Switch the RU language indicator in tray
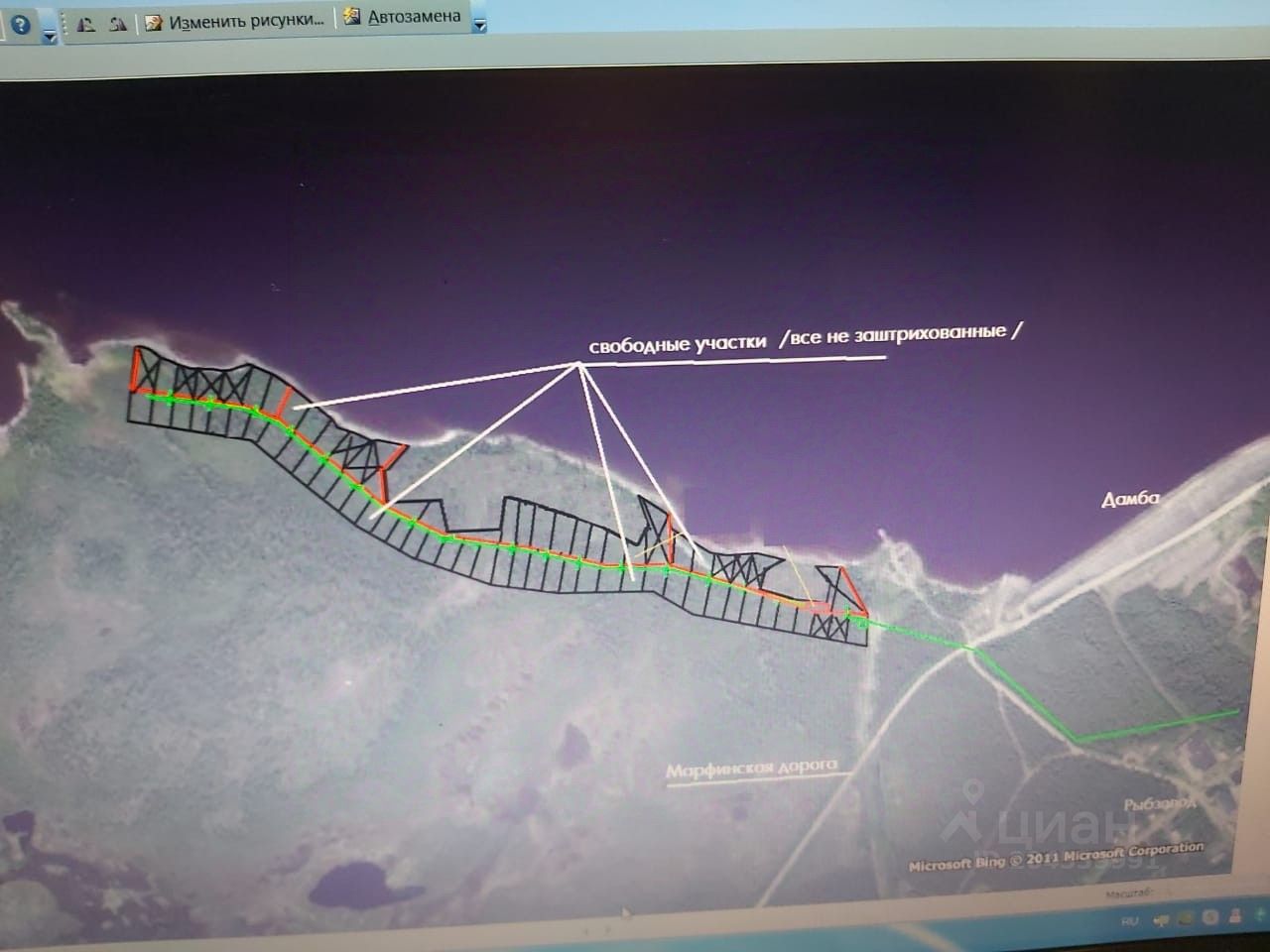The height and width of the screenshot is (952, 1270). click(x=1130, y=921)
